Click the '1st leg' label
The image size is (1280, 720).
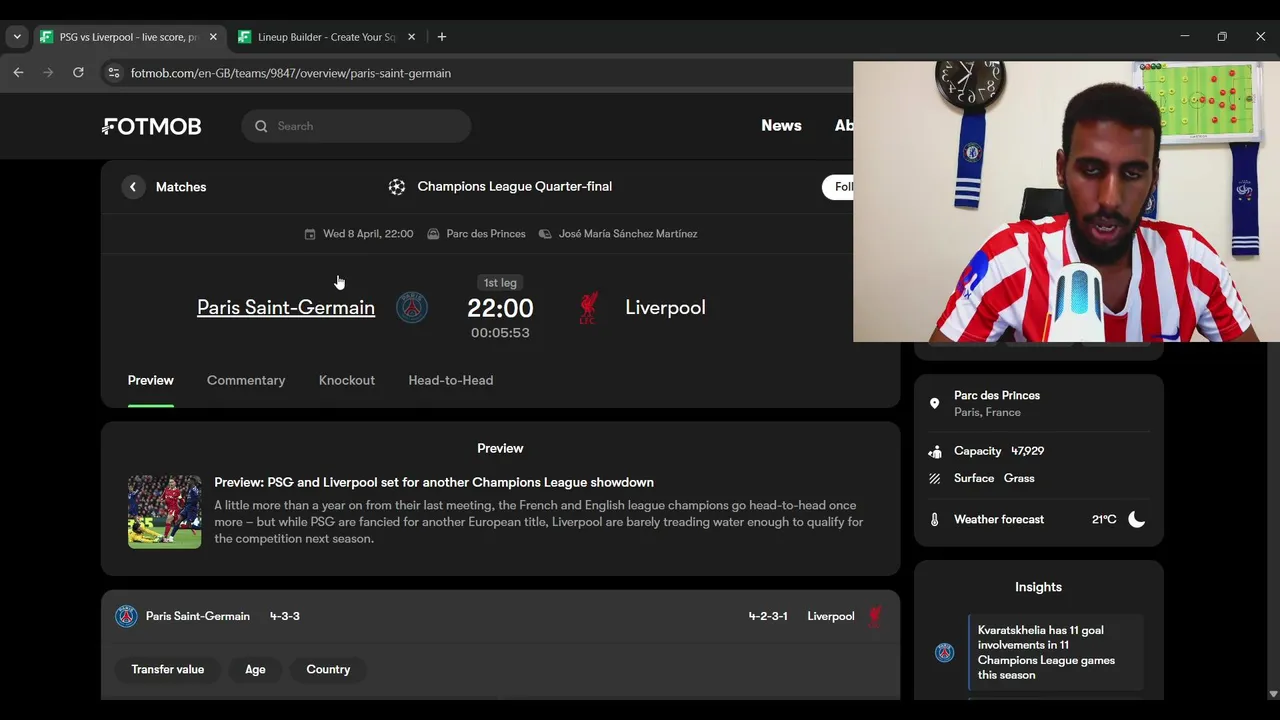tap(500, 283)
